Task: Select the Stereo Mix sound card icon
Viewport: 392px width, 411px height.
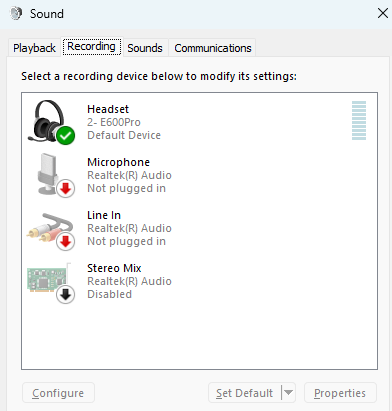Action: click(51, 283)
